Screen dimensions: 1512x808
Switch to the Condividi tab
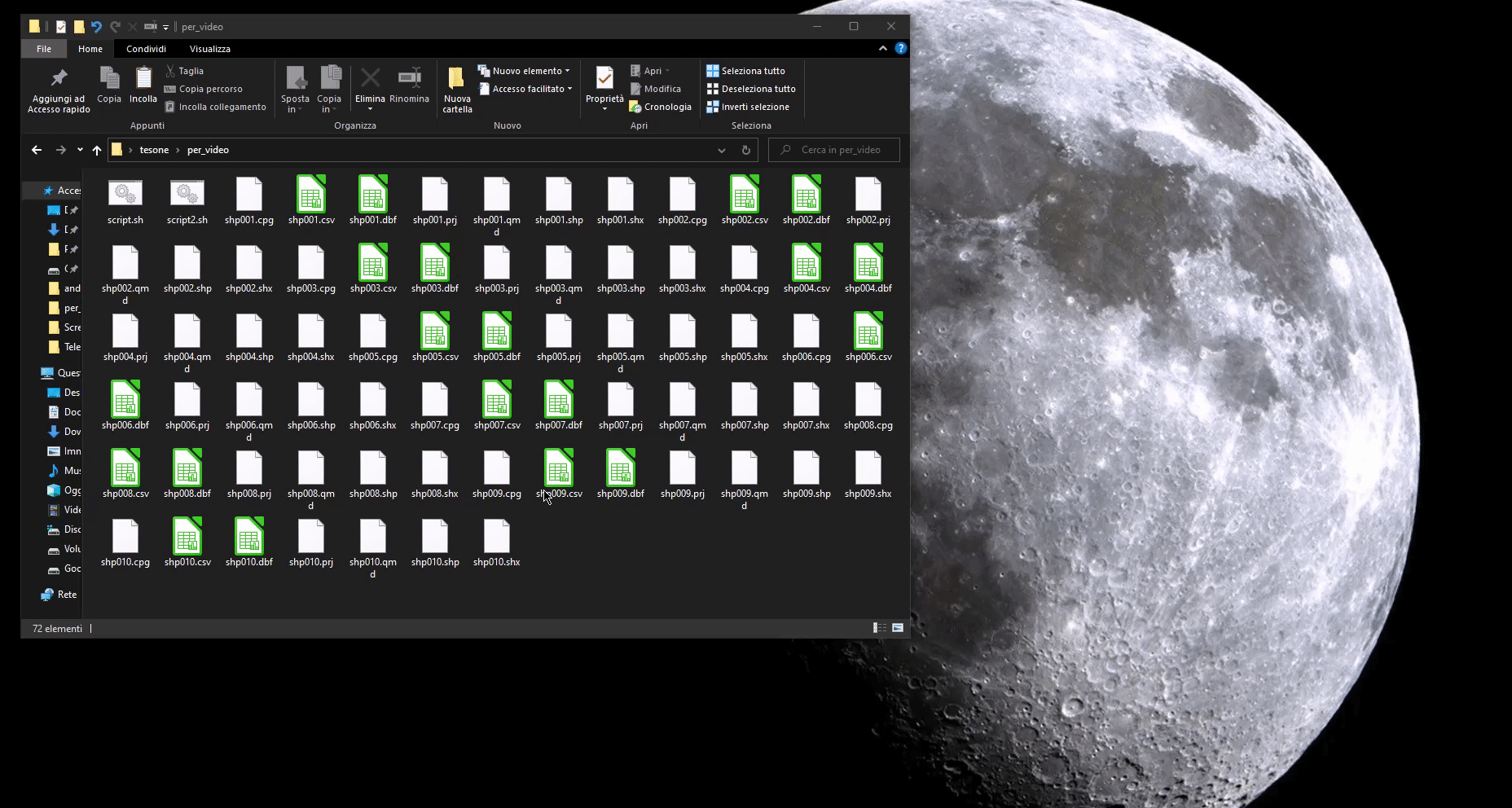point(146,49)
